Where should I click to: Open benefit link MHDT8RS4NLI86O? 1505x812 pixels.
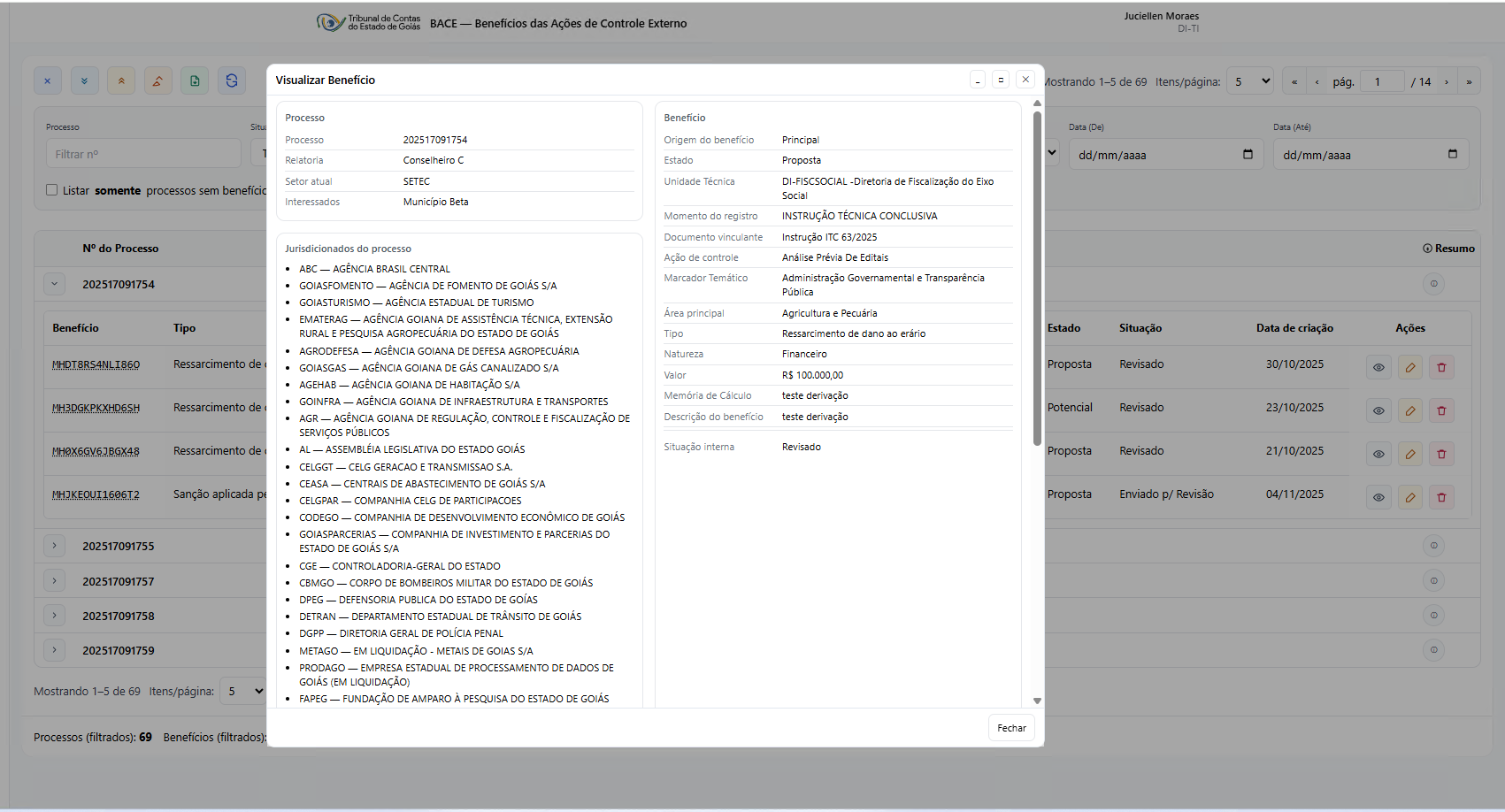coord(96,364)
